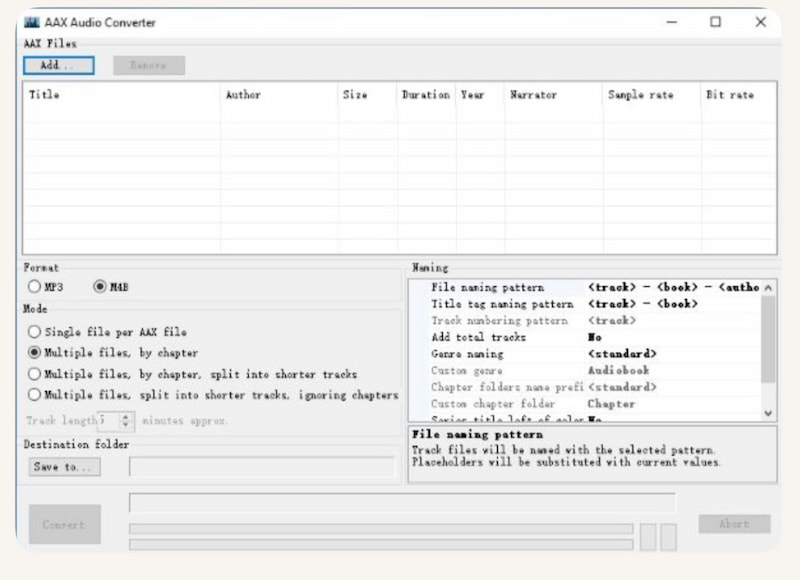Sort by Duration column header
This screenshot has width=800, height=580.
click(427, 95)
